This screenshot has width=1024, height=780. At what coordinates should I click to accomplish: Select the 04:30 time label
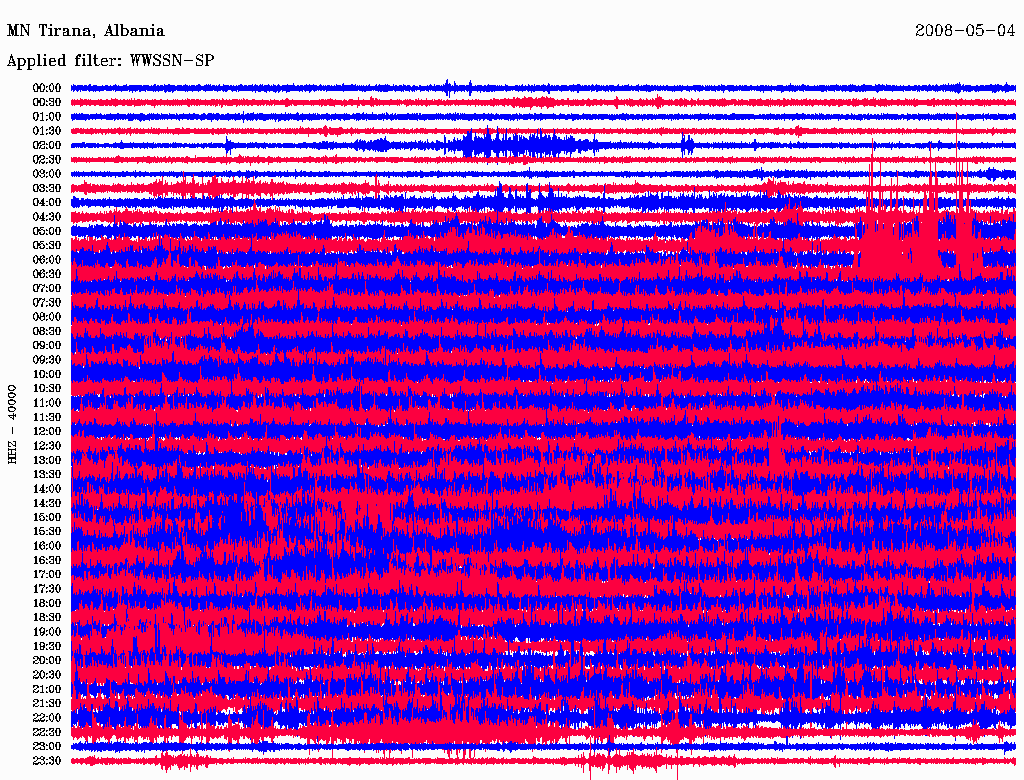point(47,217)
